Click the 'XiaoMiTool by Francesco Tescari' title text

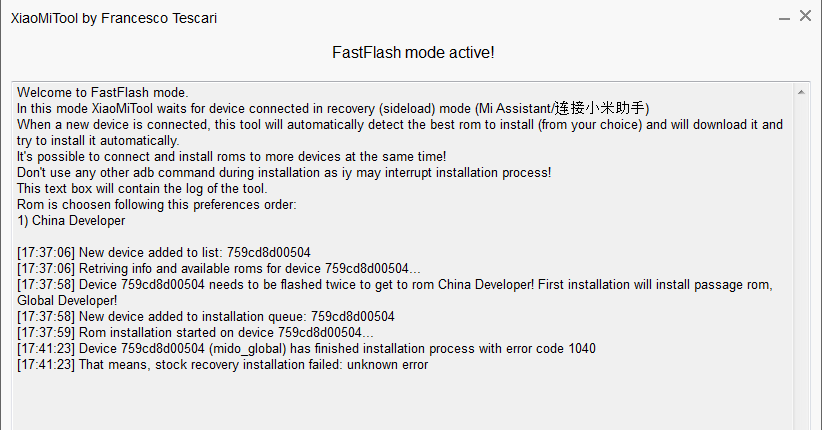114,18
